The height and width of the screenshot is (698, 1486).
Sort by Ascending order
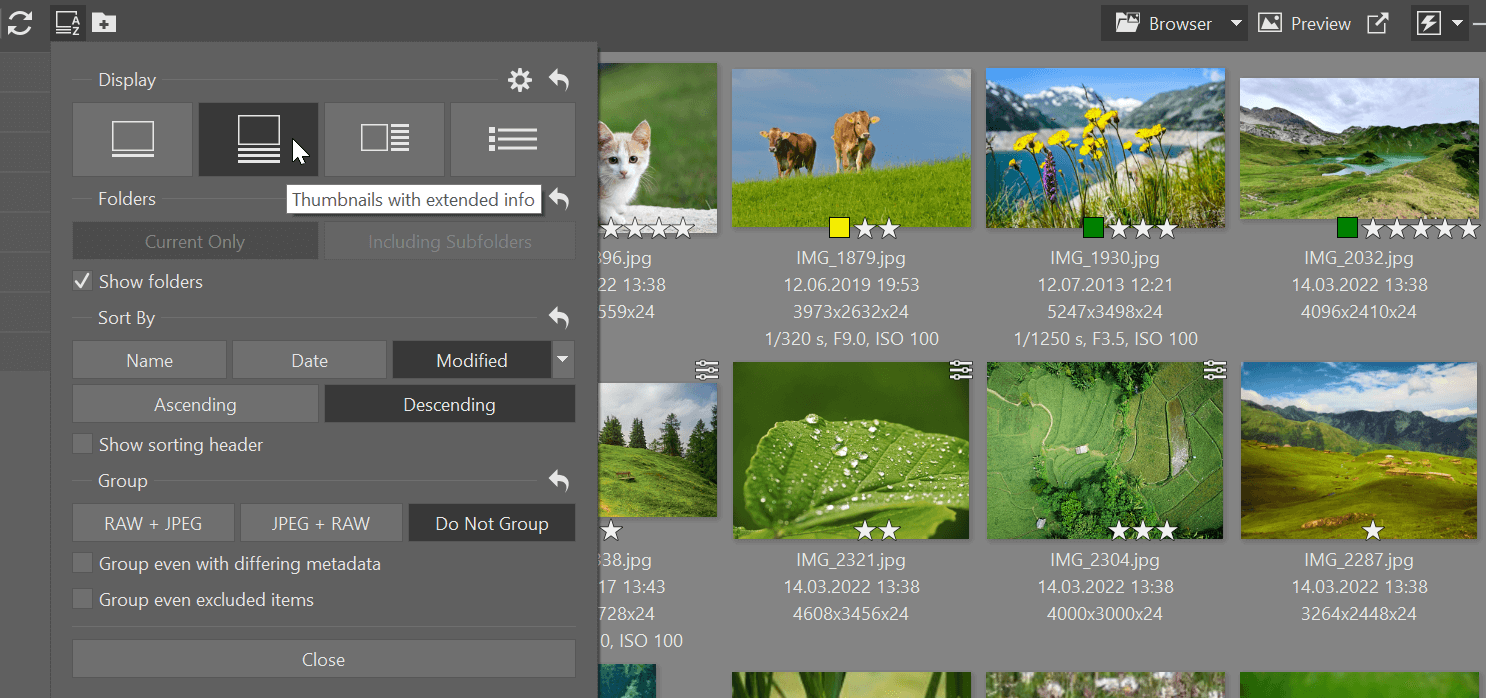point(195,405)
